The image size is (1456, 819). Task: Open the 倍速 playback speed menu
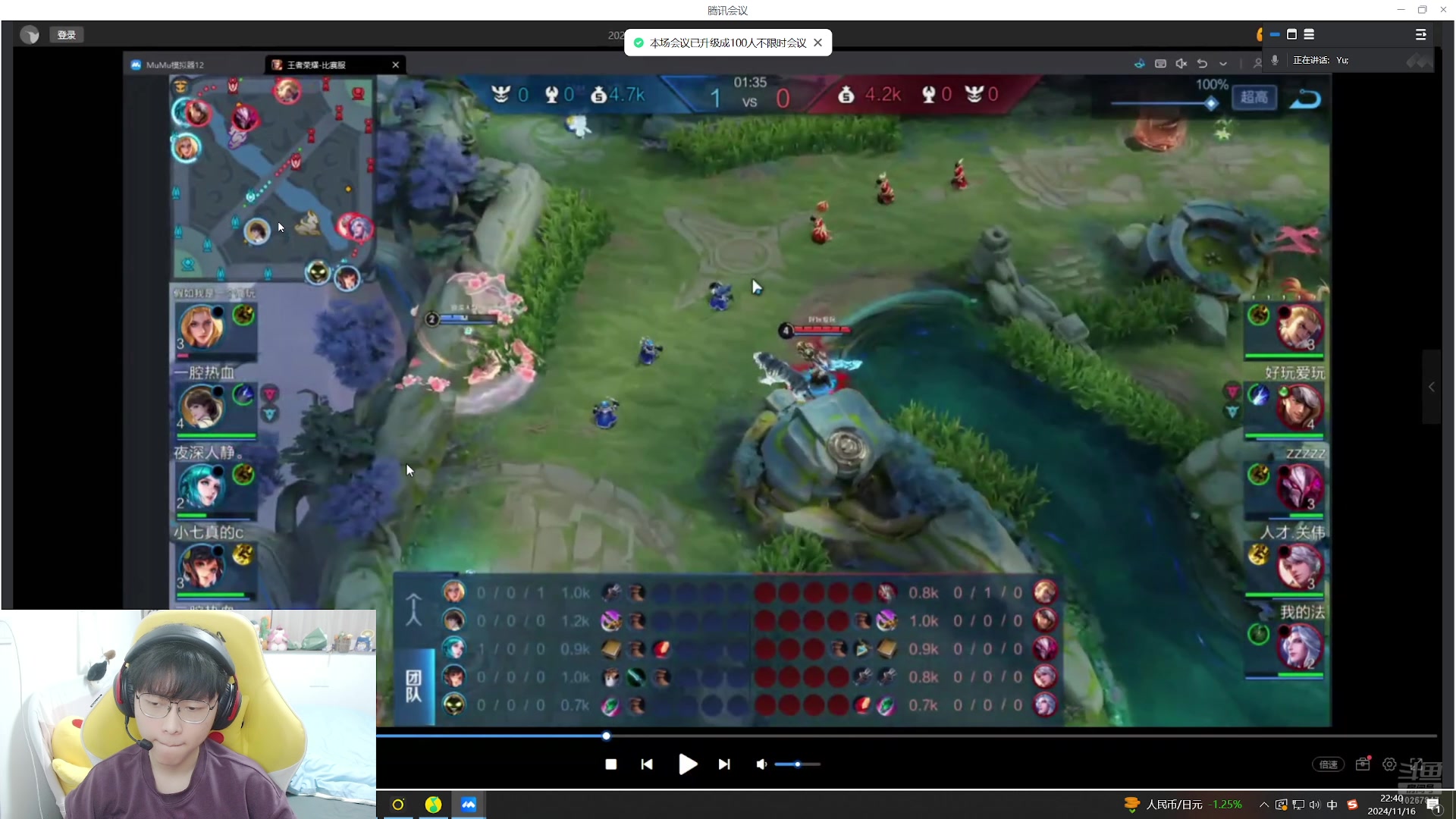click(x=1329, y=764)
